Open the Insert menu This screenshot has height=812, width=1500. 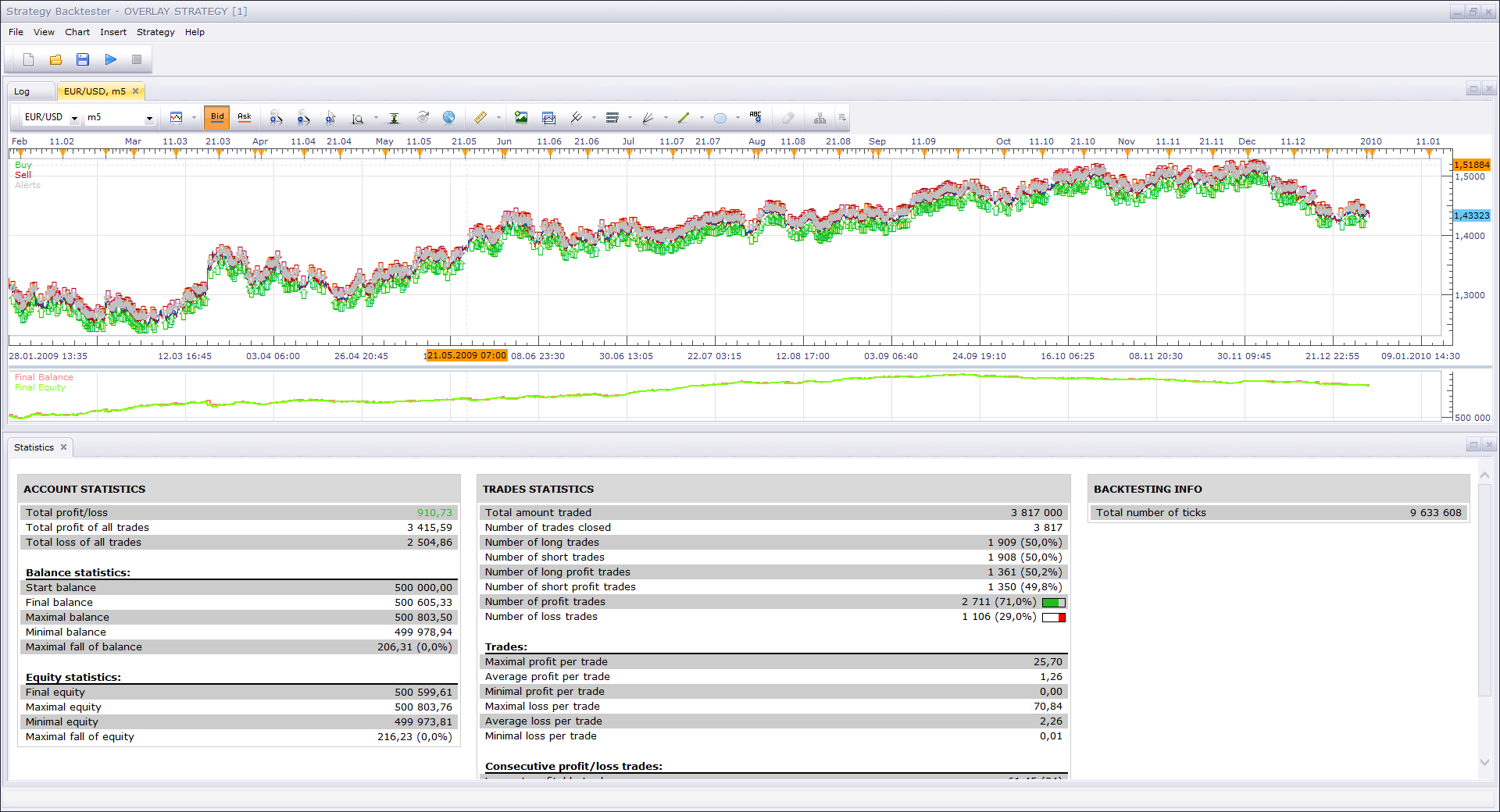pos(113,32)
